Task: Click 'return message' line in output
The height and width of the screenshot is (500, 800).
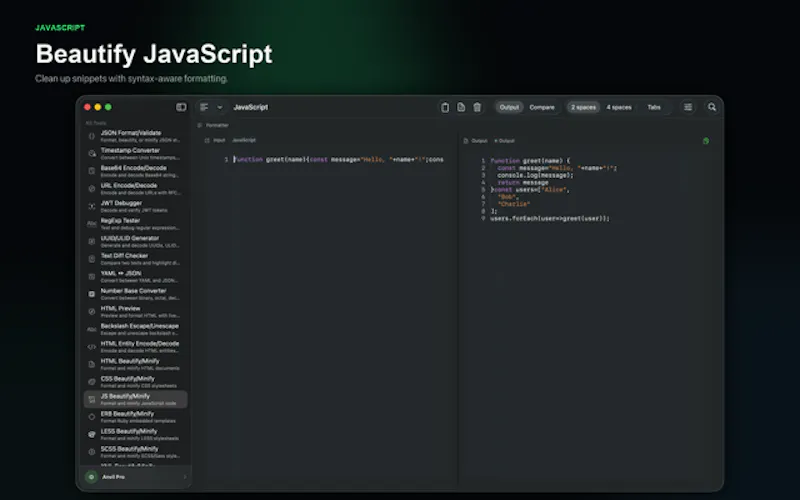Action: click(x=523, y=182)
